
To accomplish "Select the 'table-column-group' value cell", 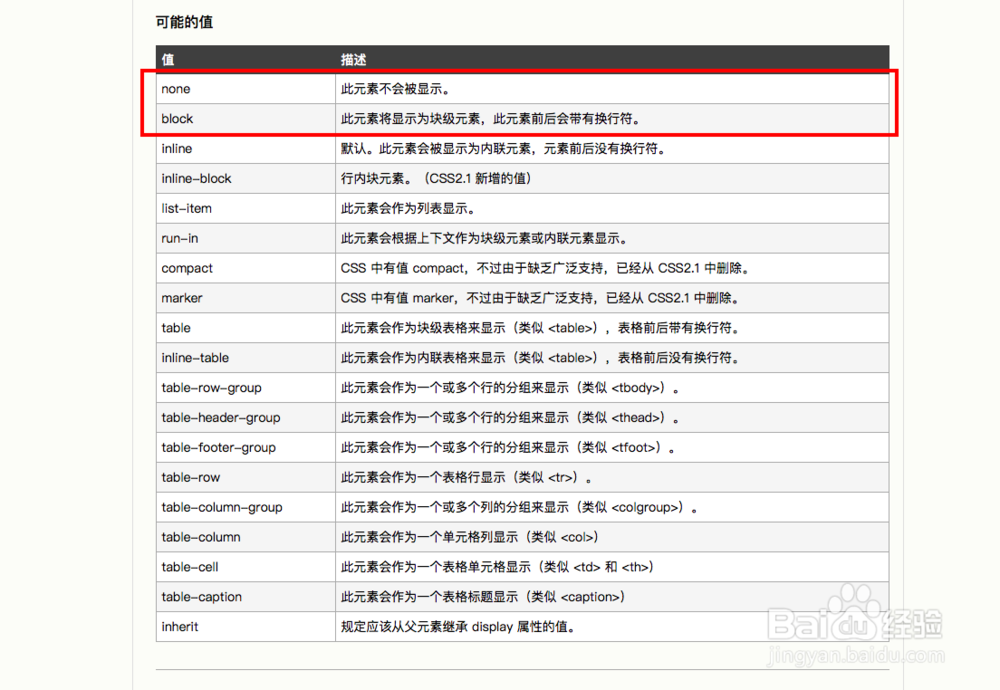I will click(x=246, y=508).
